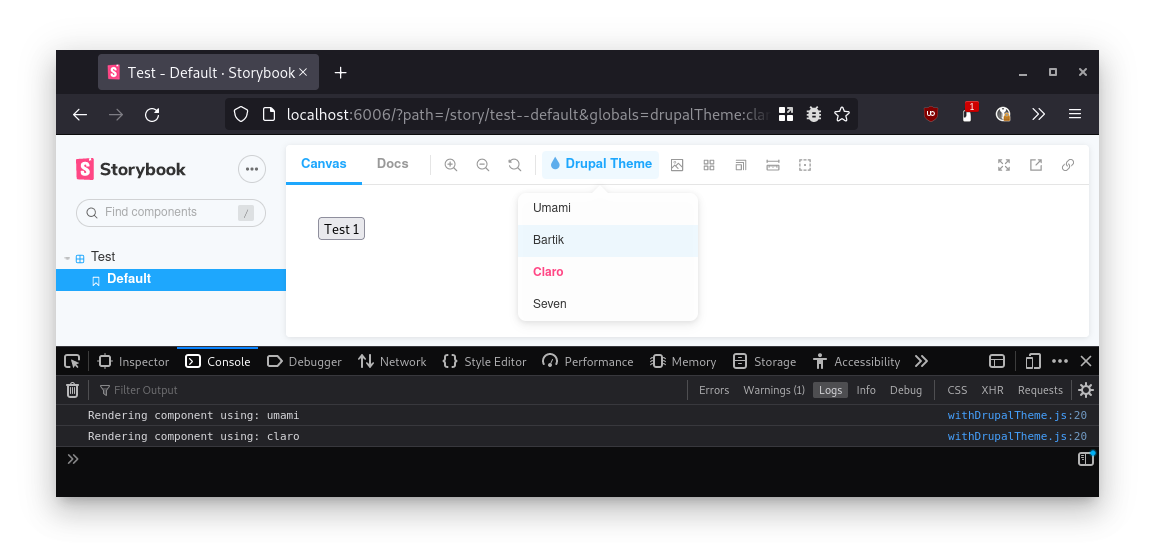Choose Umami from theme list
The height and width of the screenshot is (559, 1155).
point(608,208)
